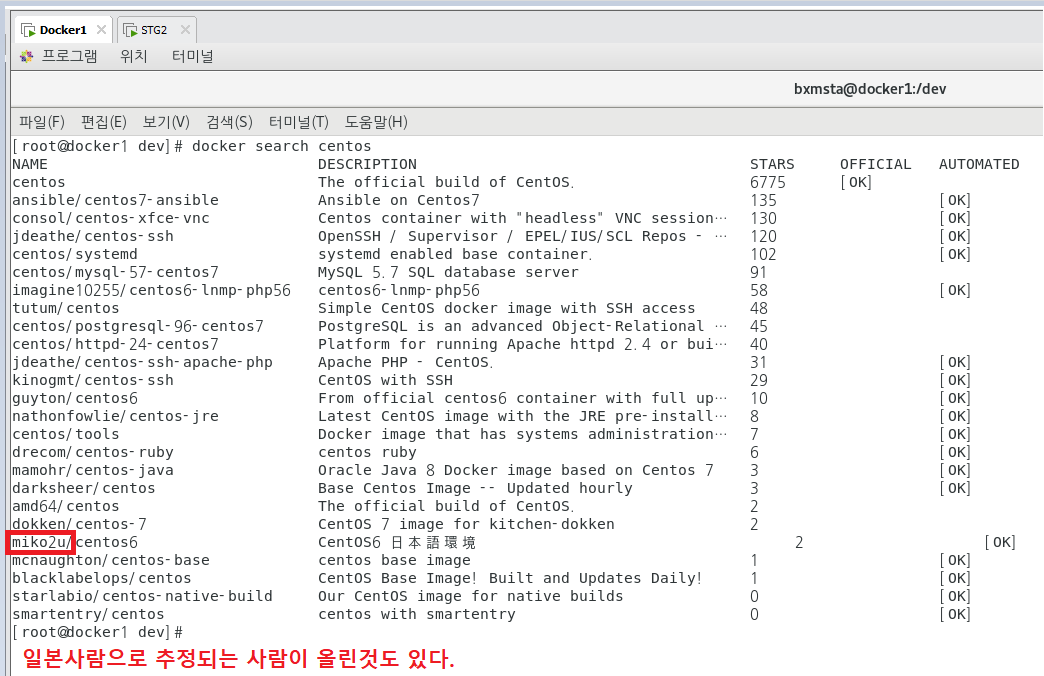
Task: Select dokken/centos-7 image name
Action: click(x=79, y=524)
